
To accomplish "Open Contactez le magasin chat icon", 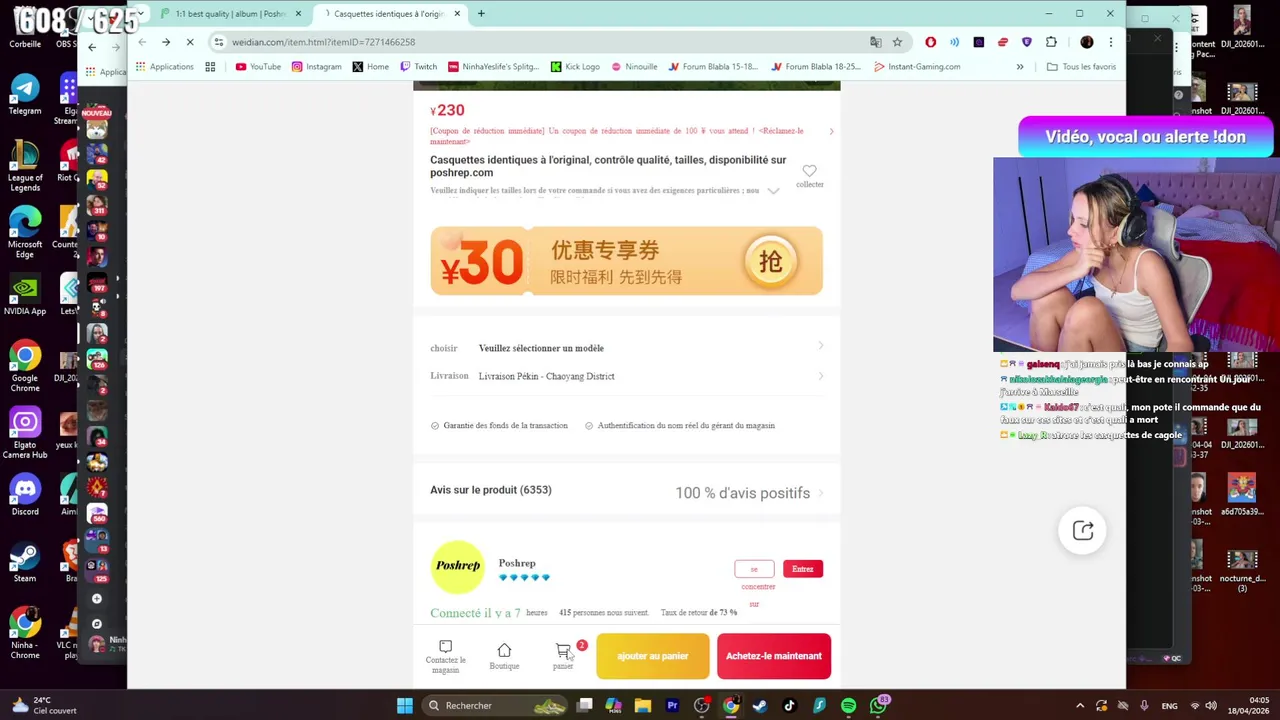I will (x=446, y=647).
